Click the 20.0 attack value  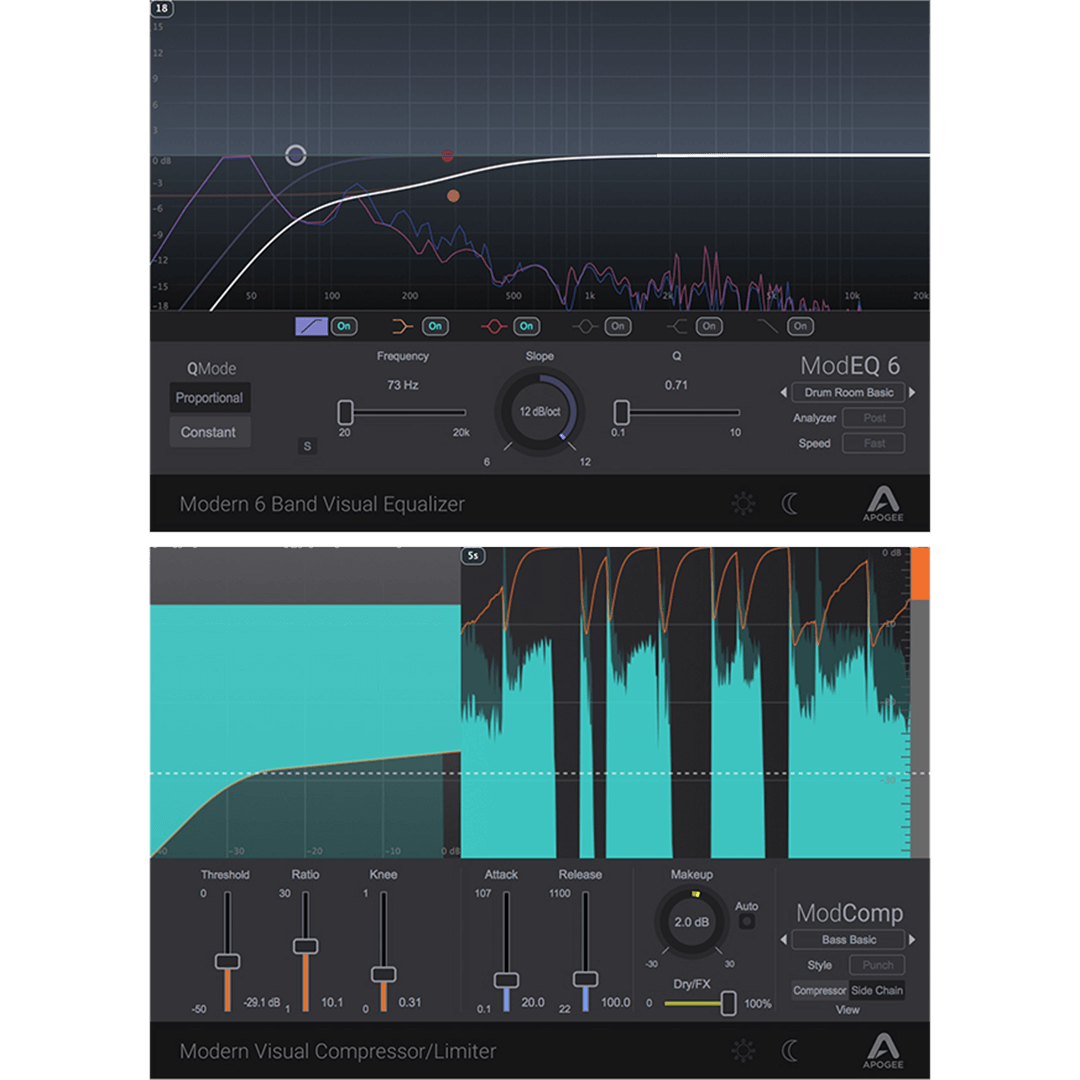click(x=533, y=1003)
